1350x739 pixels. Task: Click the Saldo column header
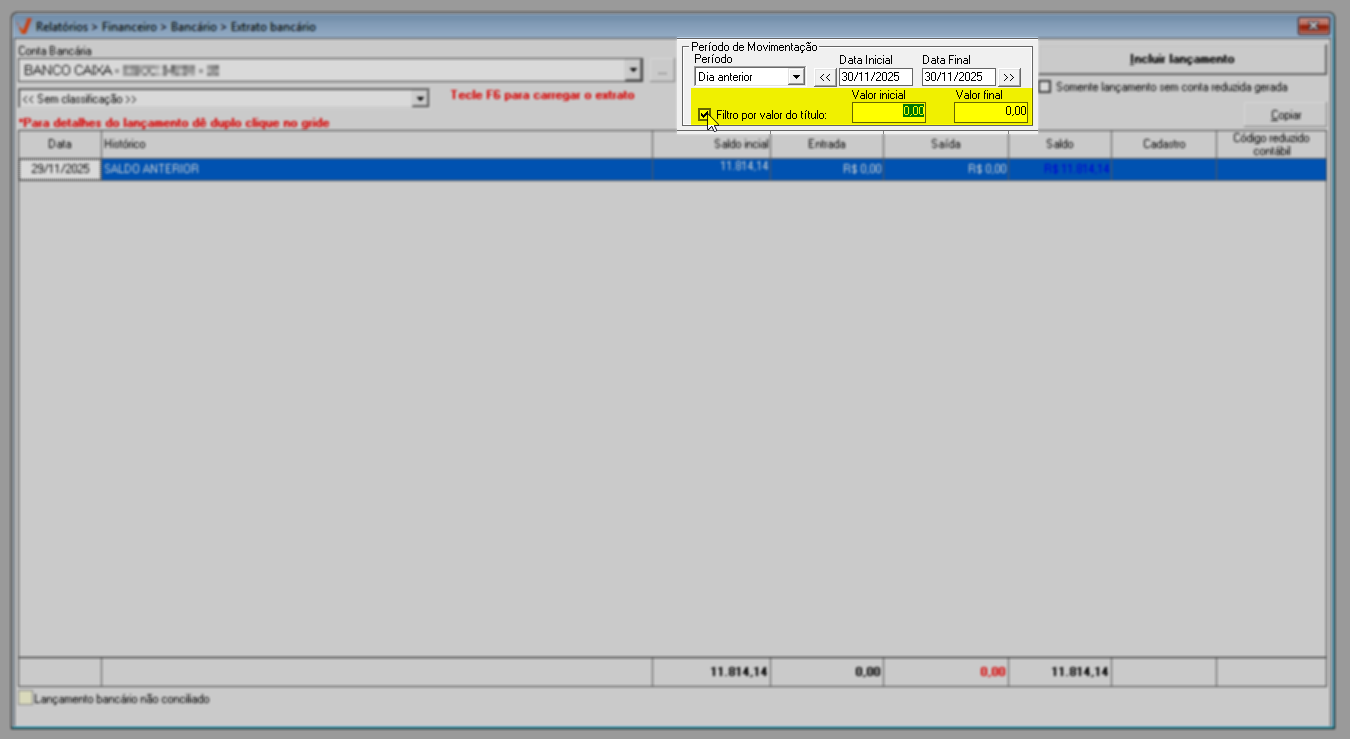tap(1060, 145)
